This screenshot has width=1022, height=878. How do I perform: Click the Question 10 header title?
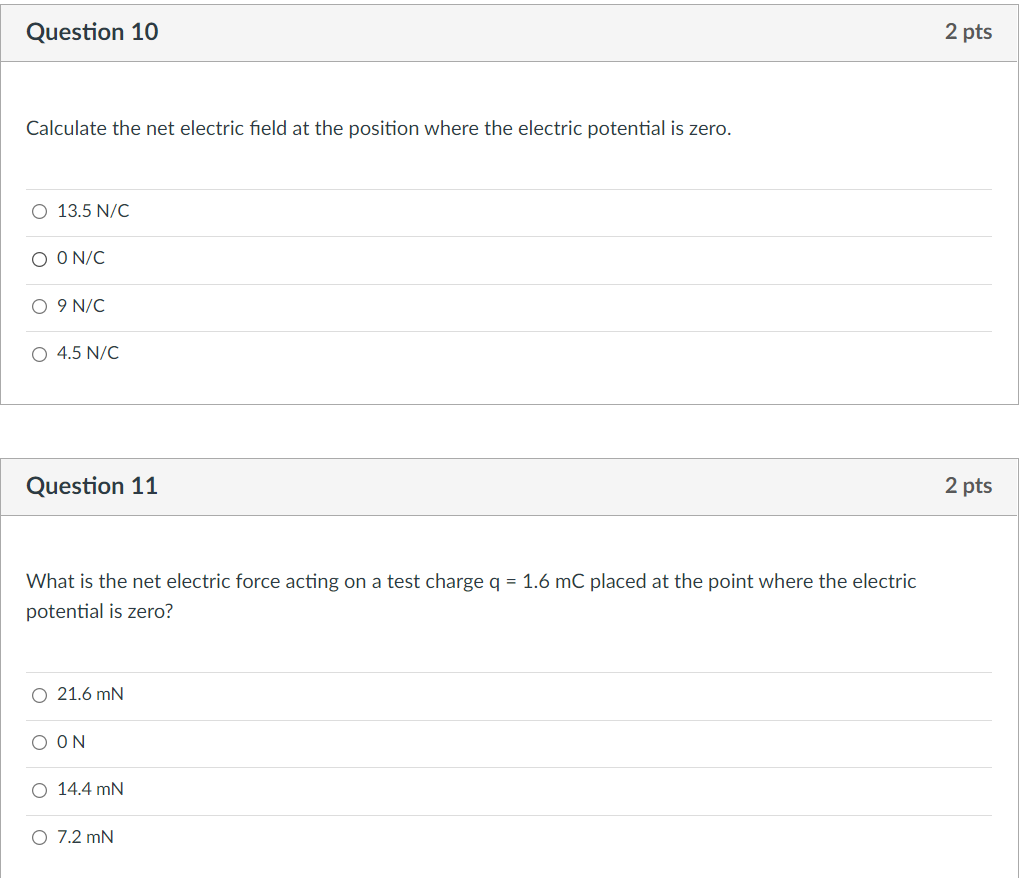tap(92, 31)
